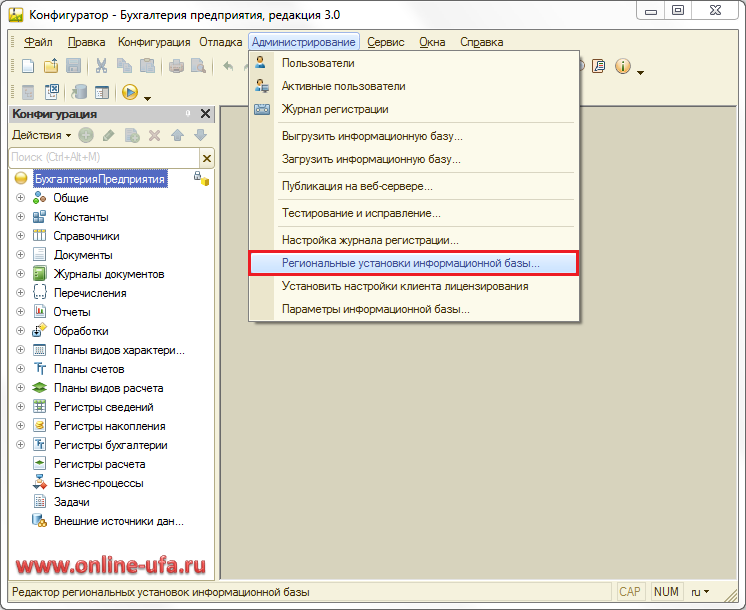746x610 pixels.
Task: Select the Задачи tree item
Action: (x=71, y=502)
